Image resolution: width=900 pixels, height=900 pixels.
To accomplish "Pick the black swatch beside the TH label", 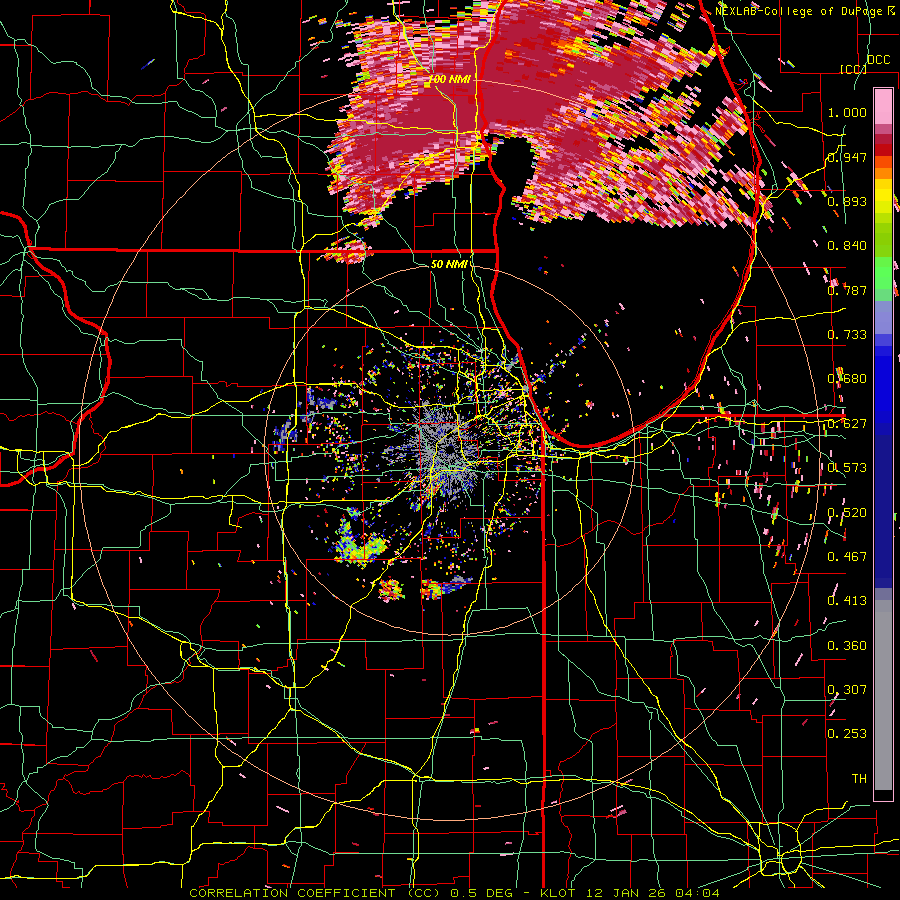I will [x=883, y=795].
